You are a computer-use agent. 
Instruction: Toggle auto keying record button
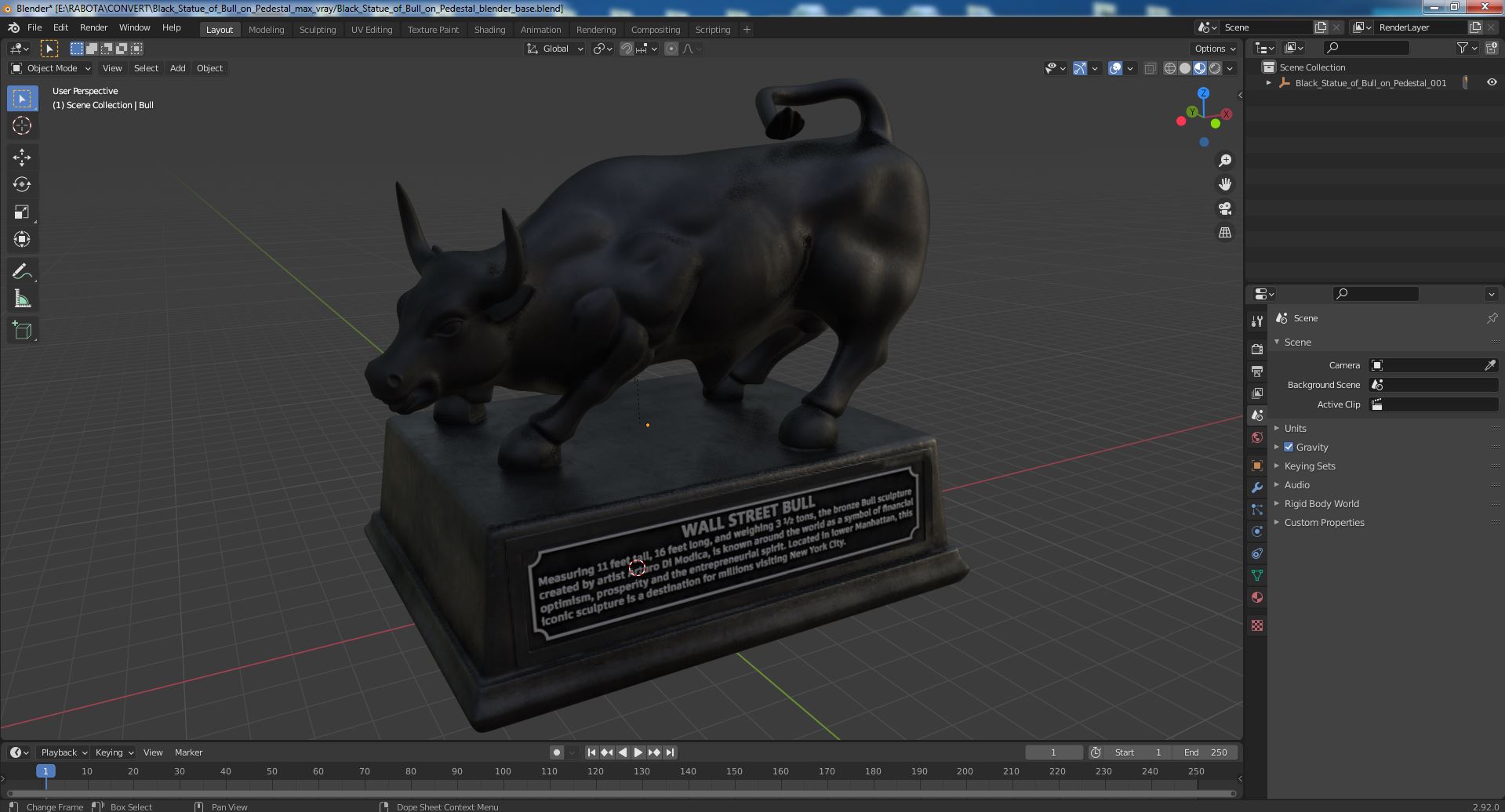point(557,752)
